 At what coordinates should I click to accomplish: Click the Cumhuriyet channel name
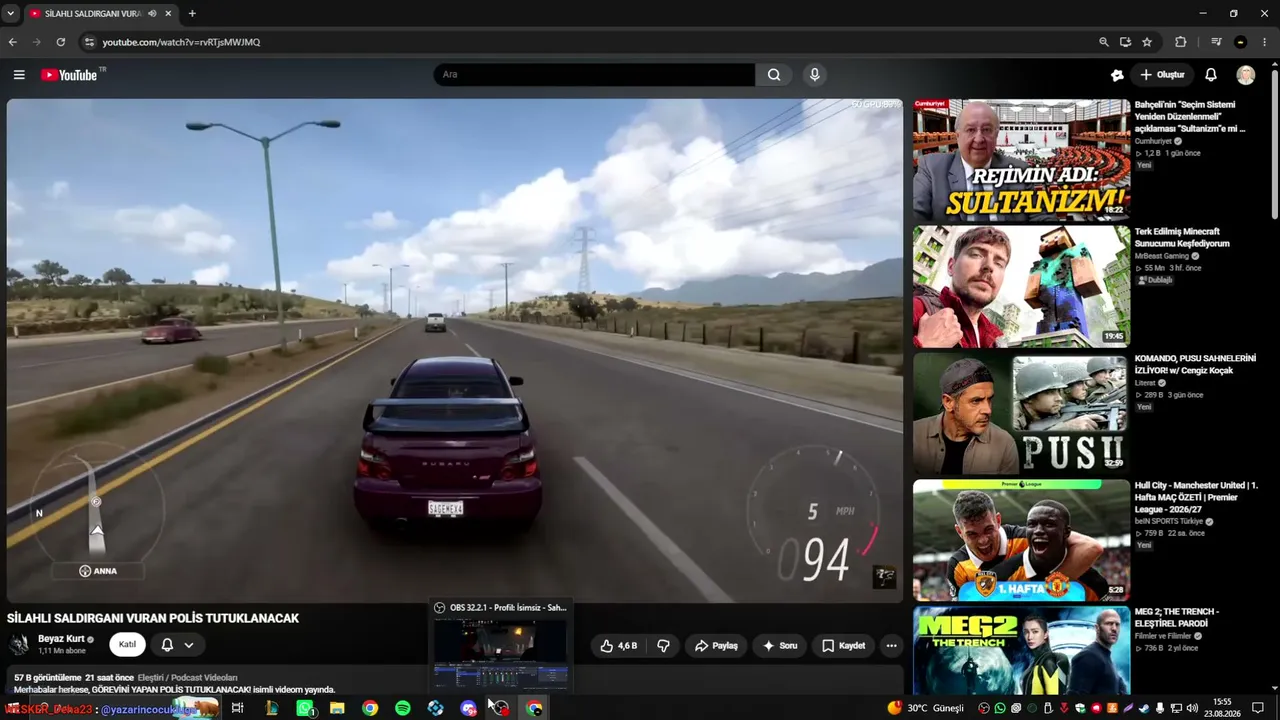click(1154, 142)
